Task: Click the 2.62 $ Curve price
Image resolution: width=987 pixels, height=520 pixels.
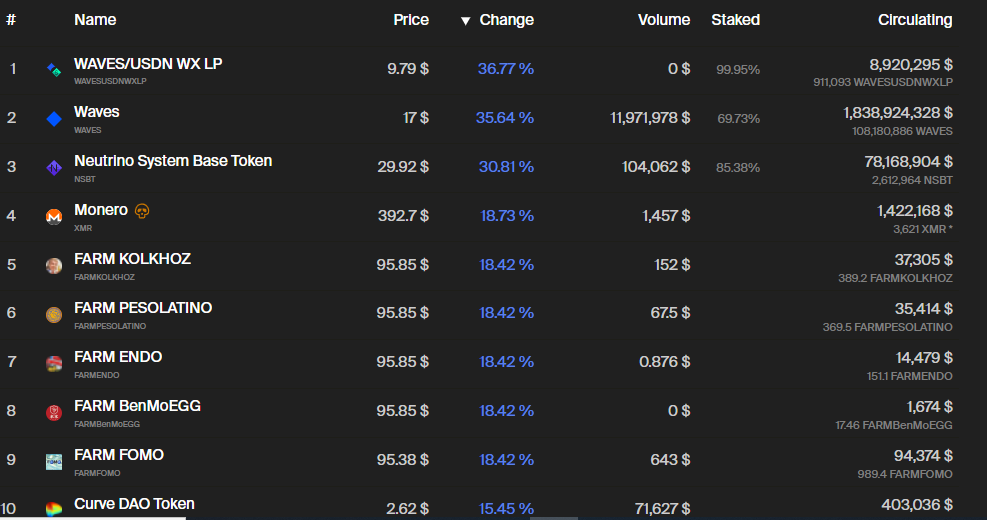Action: (x=408, y=509)
